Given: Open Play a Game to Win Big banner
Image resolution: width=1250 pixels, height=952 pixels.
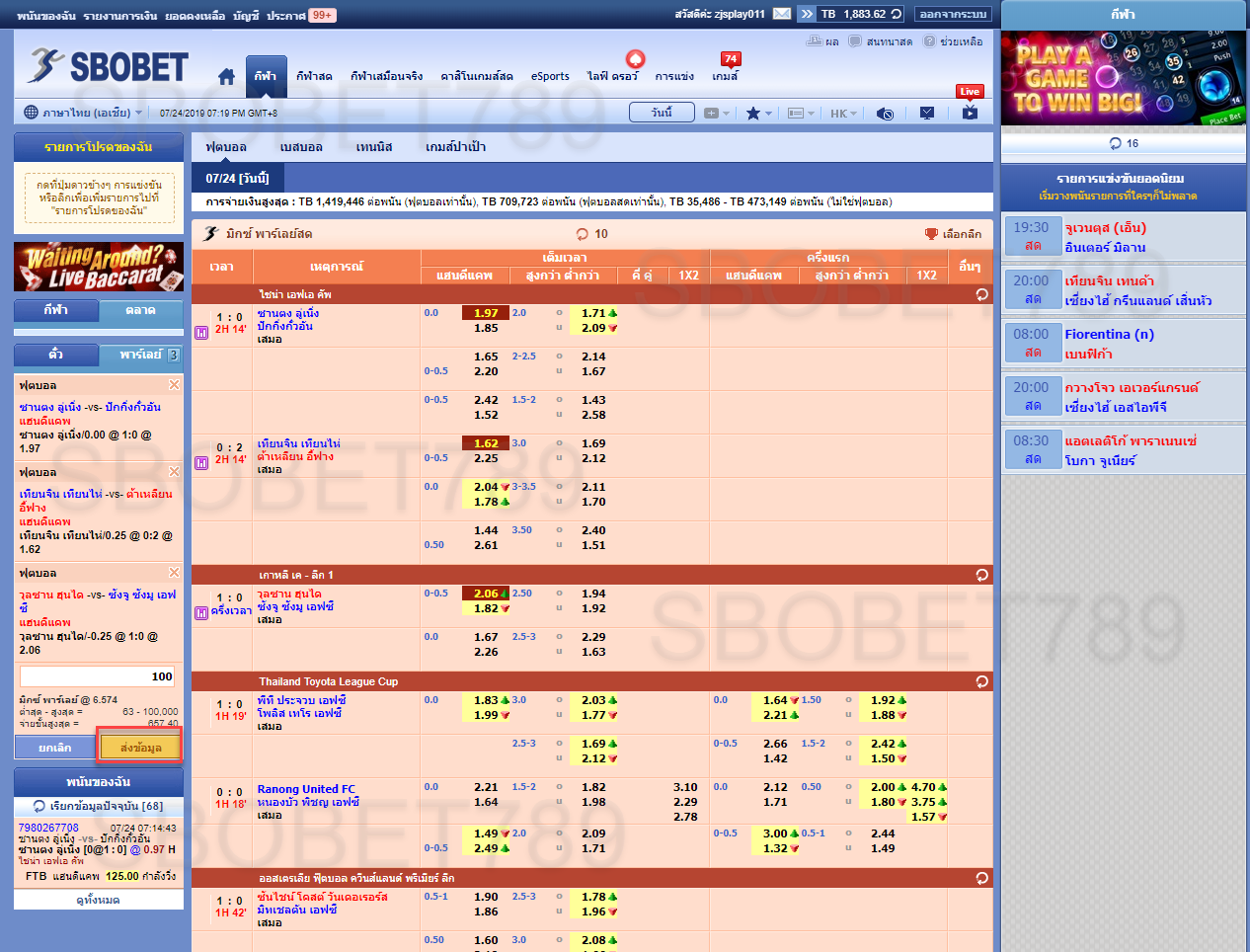Looking at the screenshot, I should point(1123,79).
